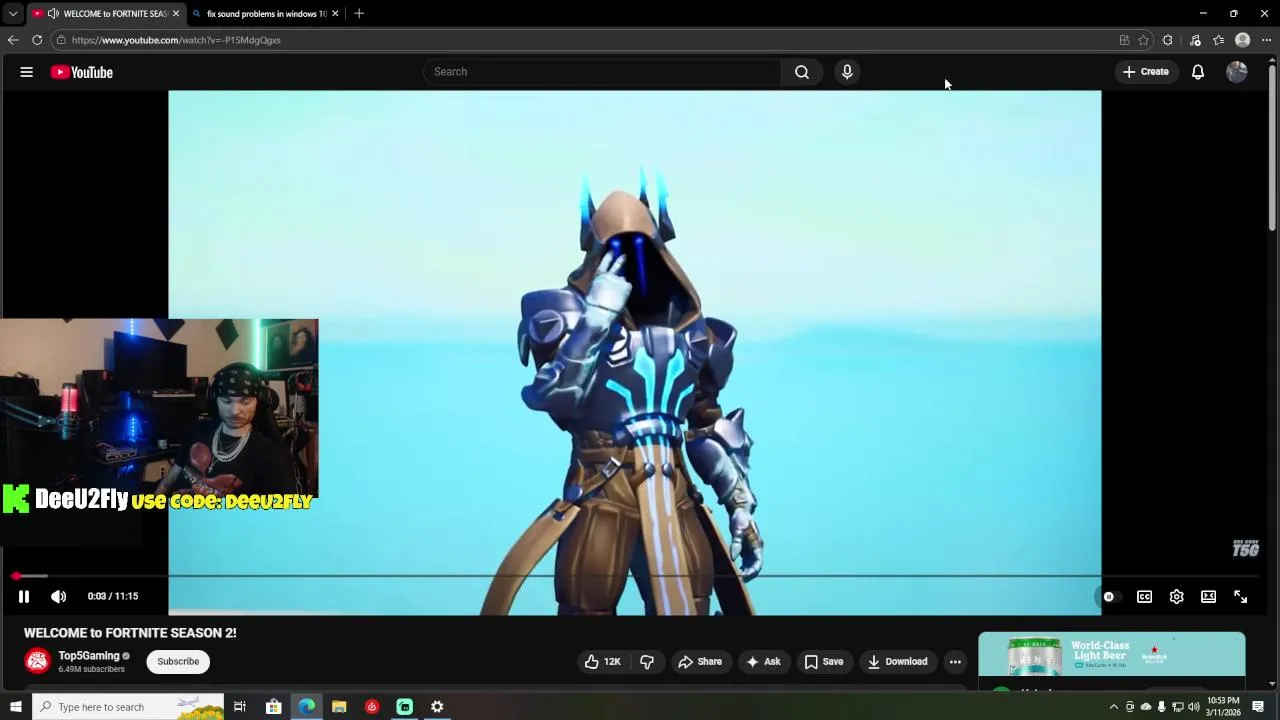Enter full screen in the video player
Image resolution: width=1280 pixels, height=720 pixels.
pos(1241,597)
